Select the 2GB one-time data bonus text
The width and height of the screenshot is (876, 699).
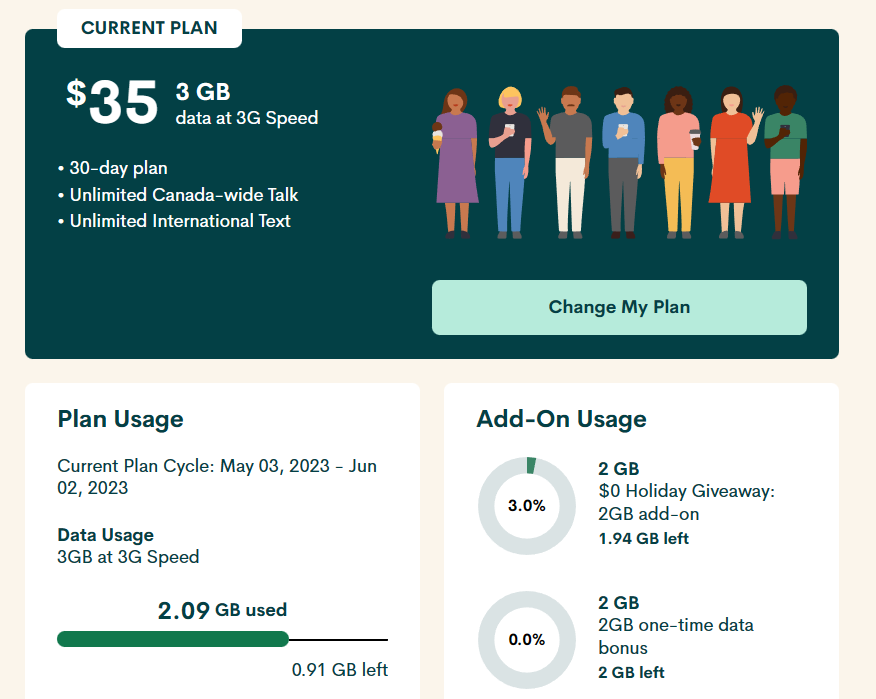pos(675,637)
